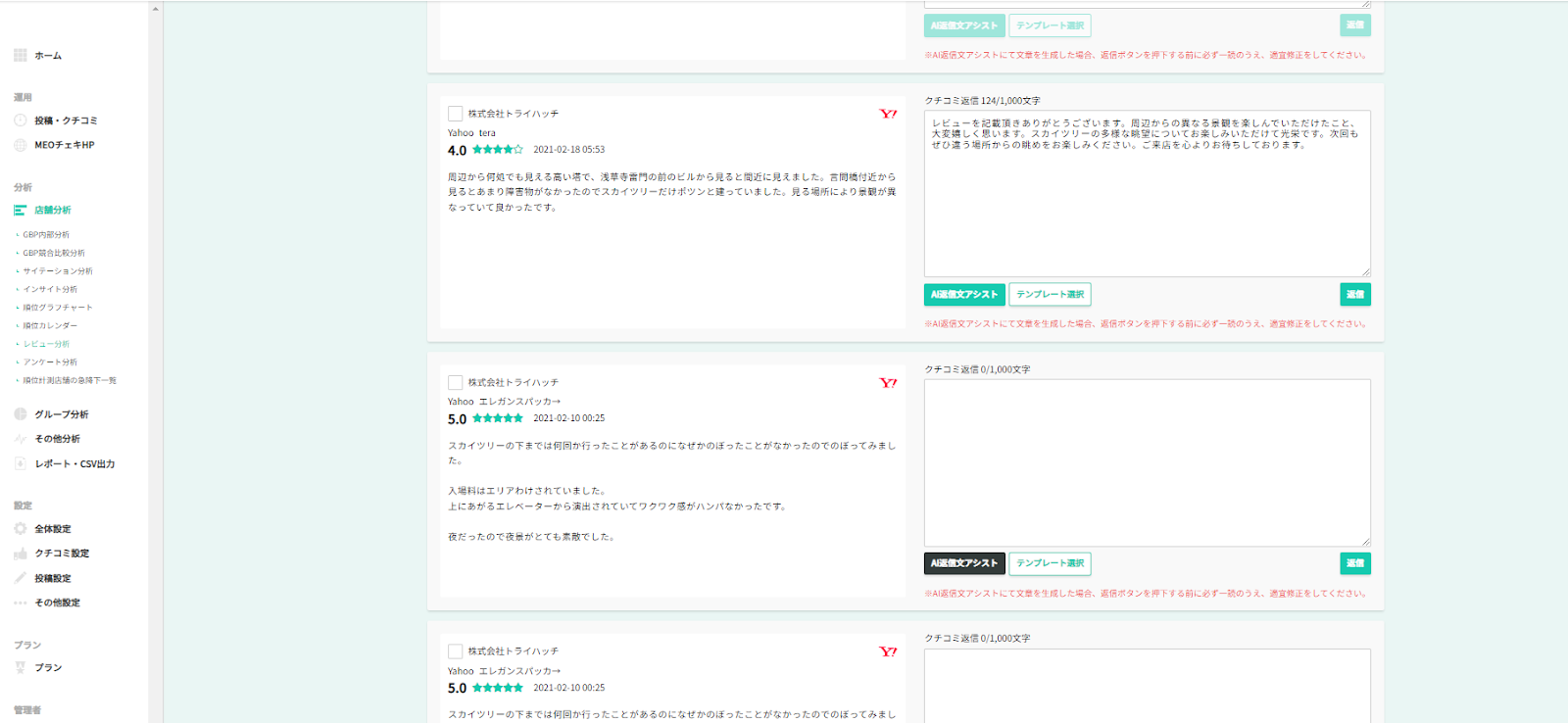Focus the empty reply box above the dark AI button
Image resolution: width=1568 pixels, height=723 pixels.
point(1147,462)
